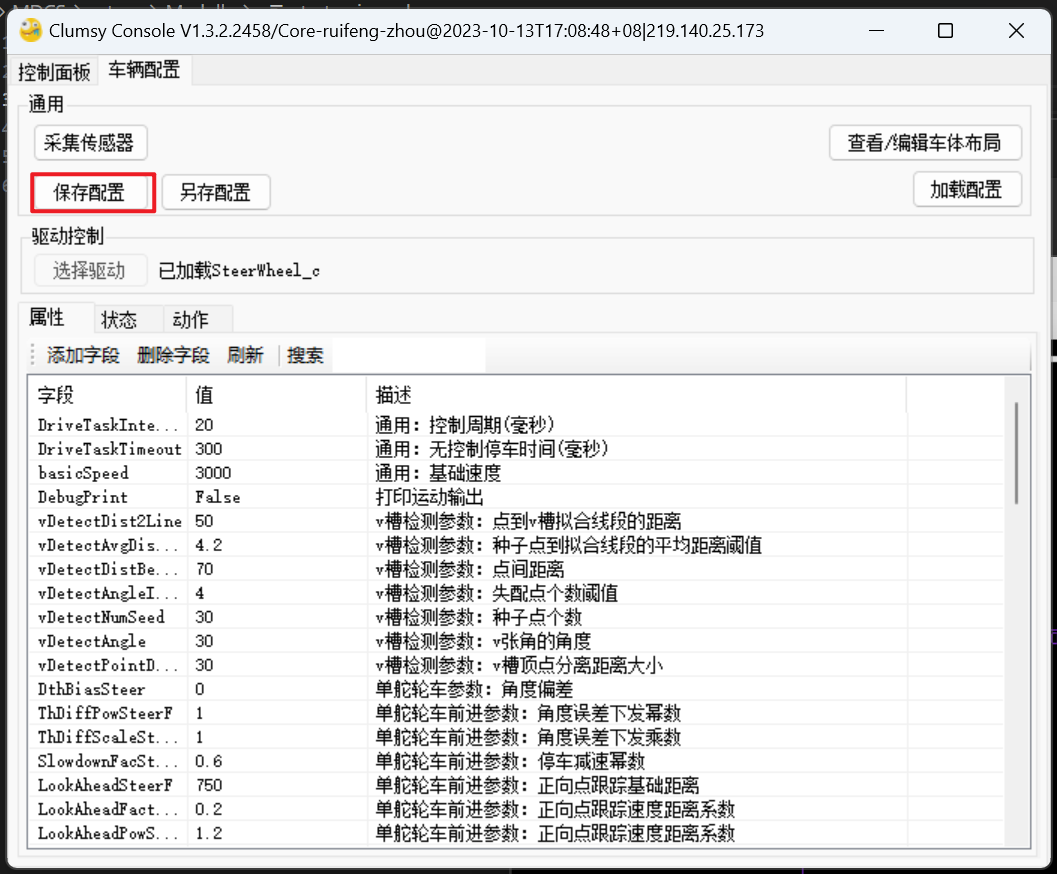Open 查看/编辑车体布局 layout editor
The image size is (1057, 874).
[924, 143]
